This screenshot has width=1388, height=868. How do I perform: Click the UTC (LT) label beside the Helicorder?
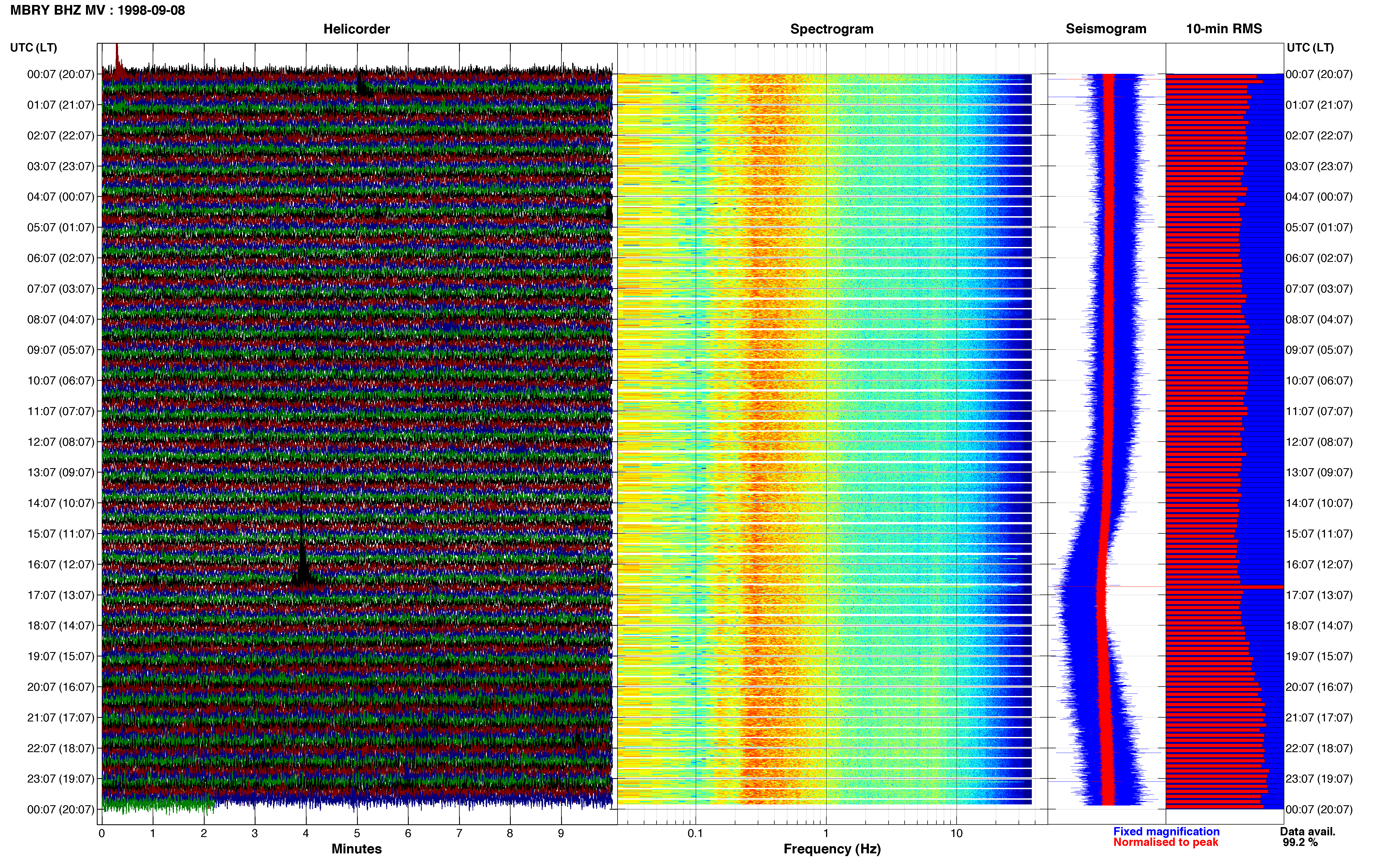[33, 48]
